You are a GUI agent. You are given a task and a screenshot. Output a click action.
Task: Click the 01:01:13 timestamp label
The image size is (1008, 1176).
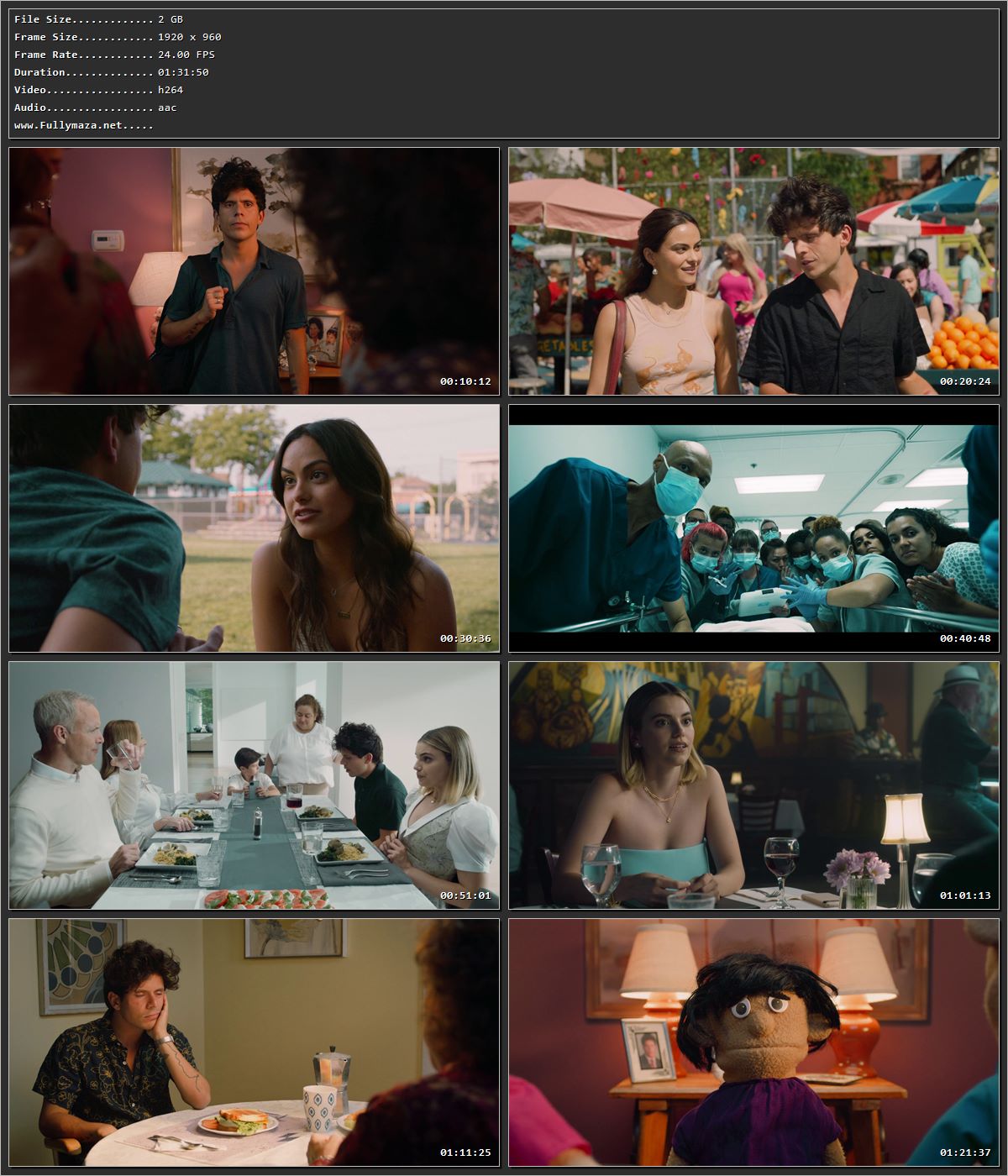coord(965,895)
